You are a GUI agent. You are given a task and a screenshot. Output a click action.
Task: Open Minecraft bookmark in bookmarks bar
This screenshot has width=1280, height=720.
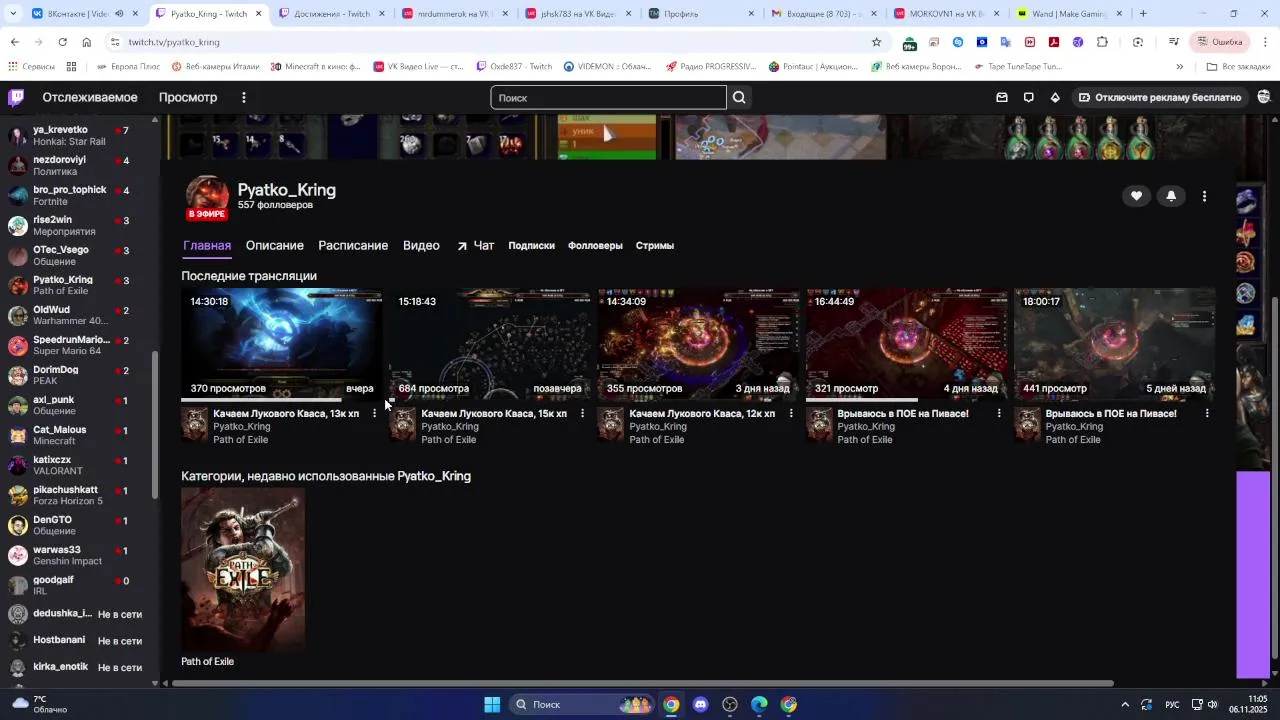(x=315, y=67)
